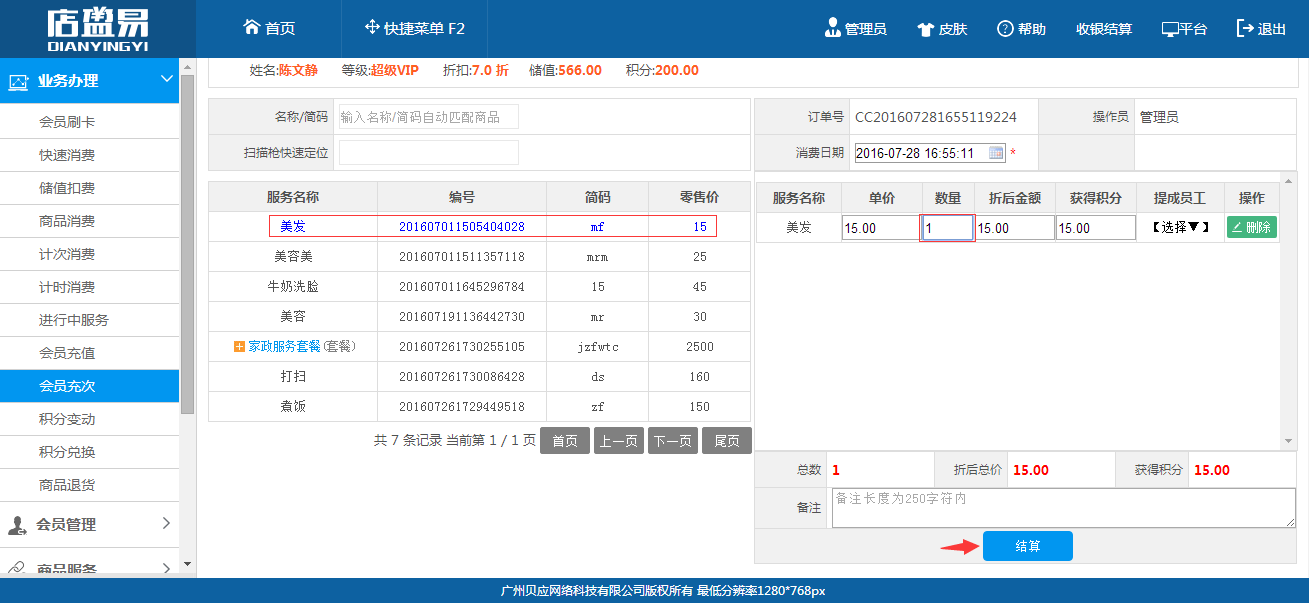The image size is (1309, 603).
Task: Click the 店盈易 DIANYINGYI logo
Action: pyautogui.click(x=97, y=29)
